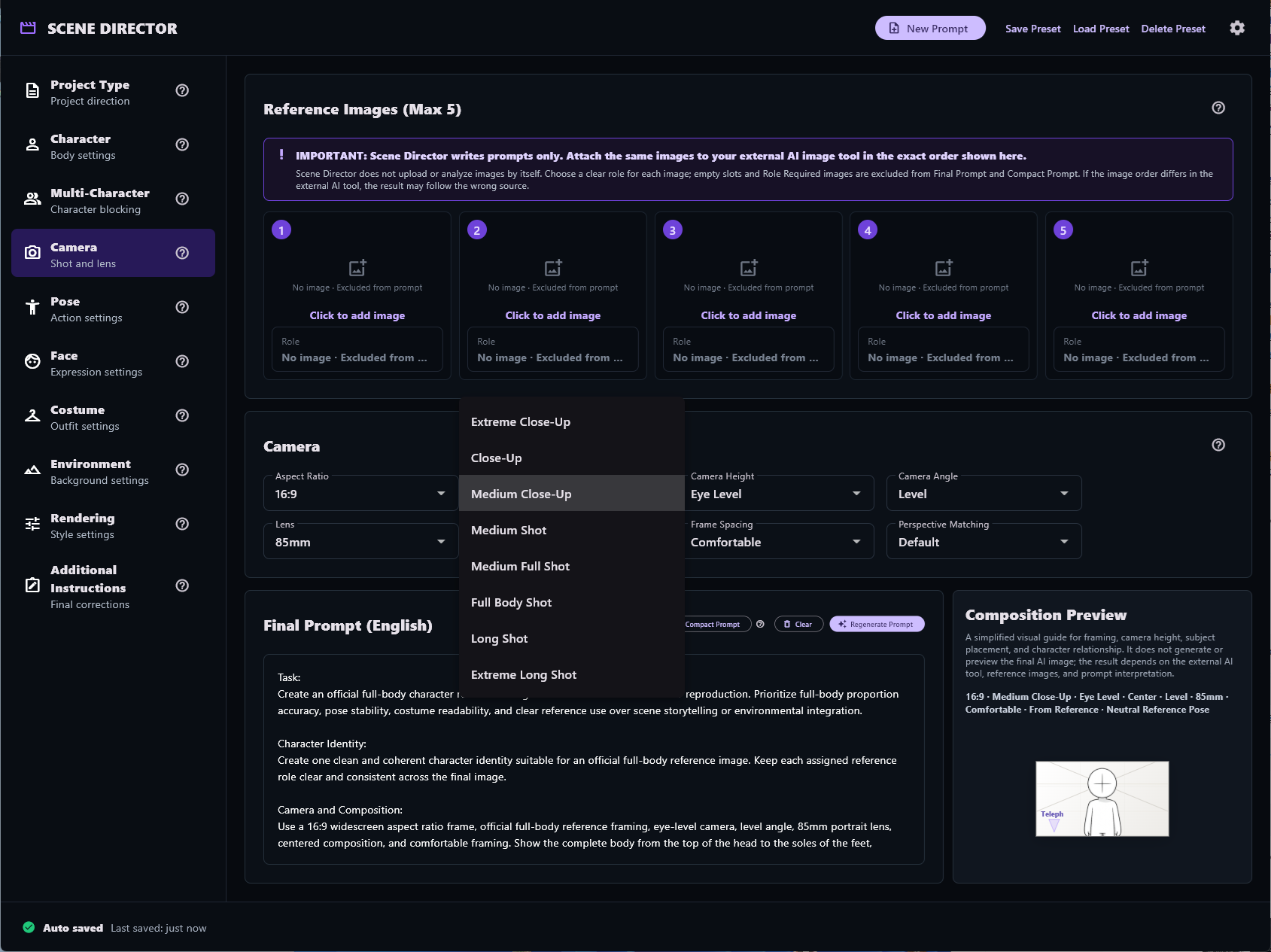Open help for Multi-Character section
The height and width of the screenshot is (952, 1271).
182,199
